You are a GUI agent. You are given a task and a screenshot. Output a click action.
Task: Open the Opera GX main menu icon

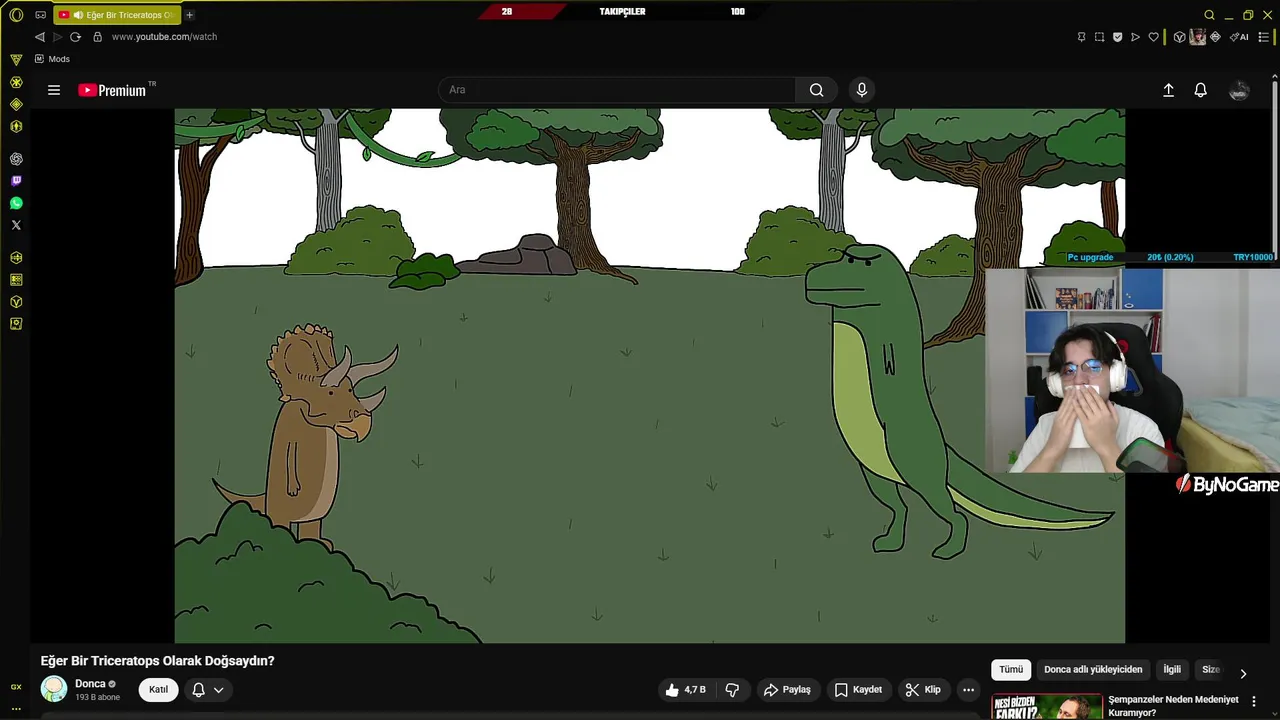tap(16, 15)
